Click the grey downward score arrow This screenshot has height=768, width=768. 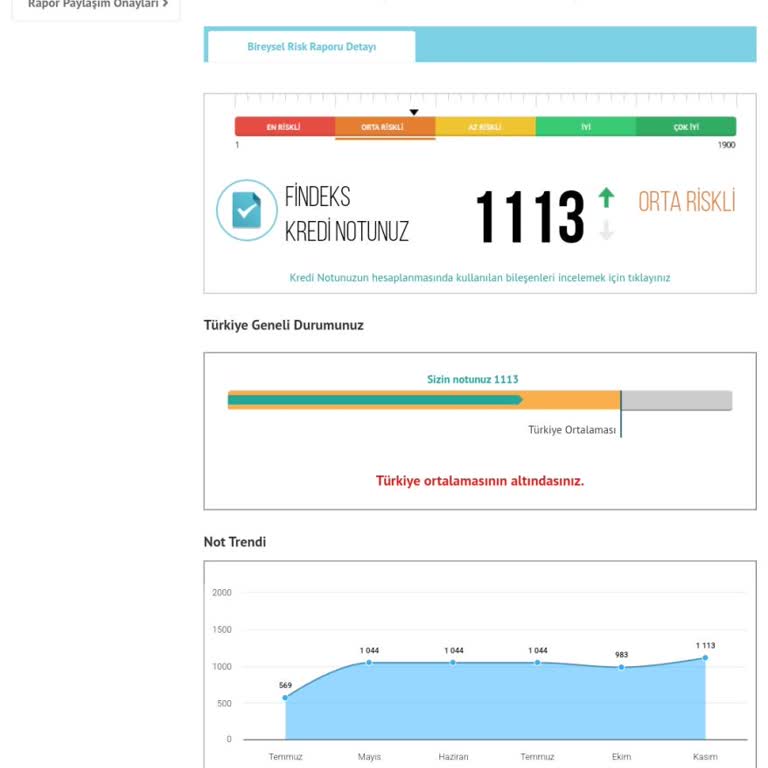[606, 230]
